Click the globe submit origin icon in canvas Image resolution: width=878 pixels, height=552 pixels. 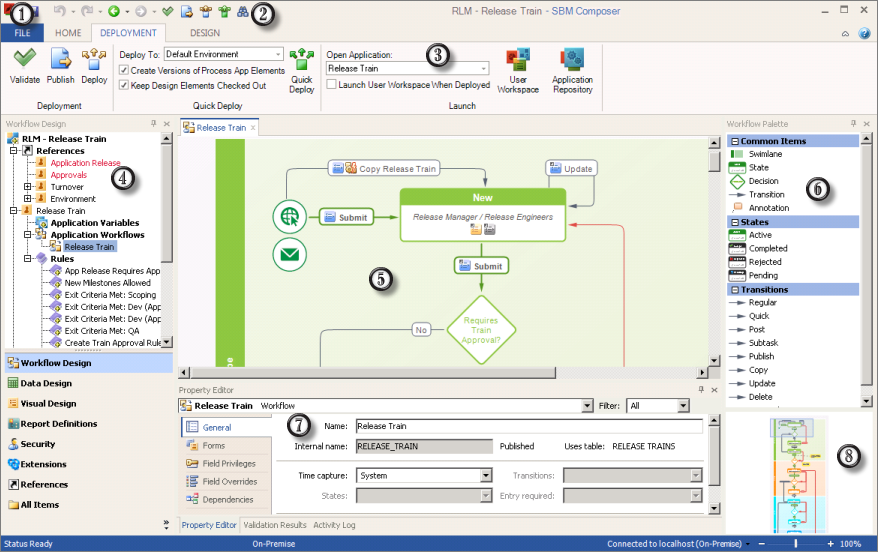tap(289, 216)
